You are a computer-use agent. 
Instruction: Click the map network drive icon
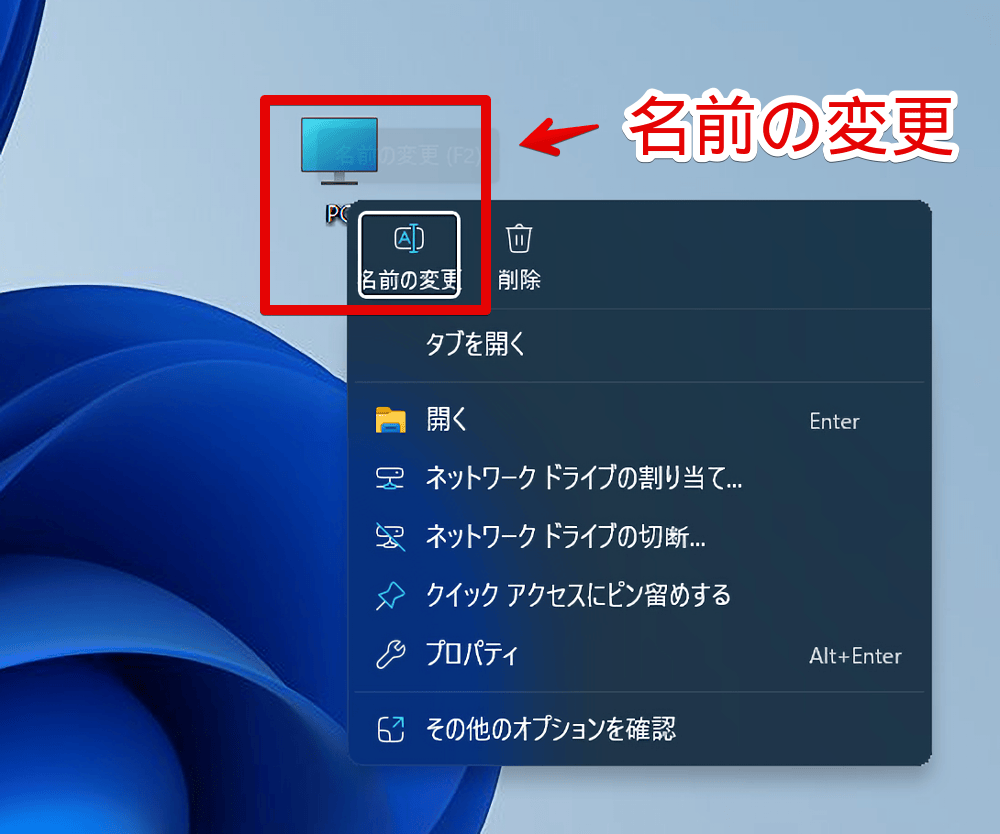coord(390,479)
